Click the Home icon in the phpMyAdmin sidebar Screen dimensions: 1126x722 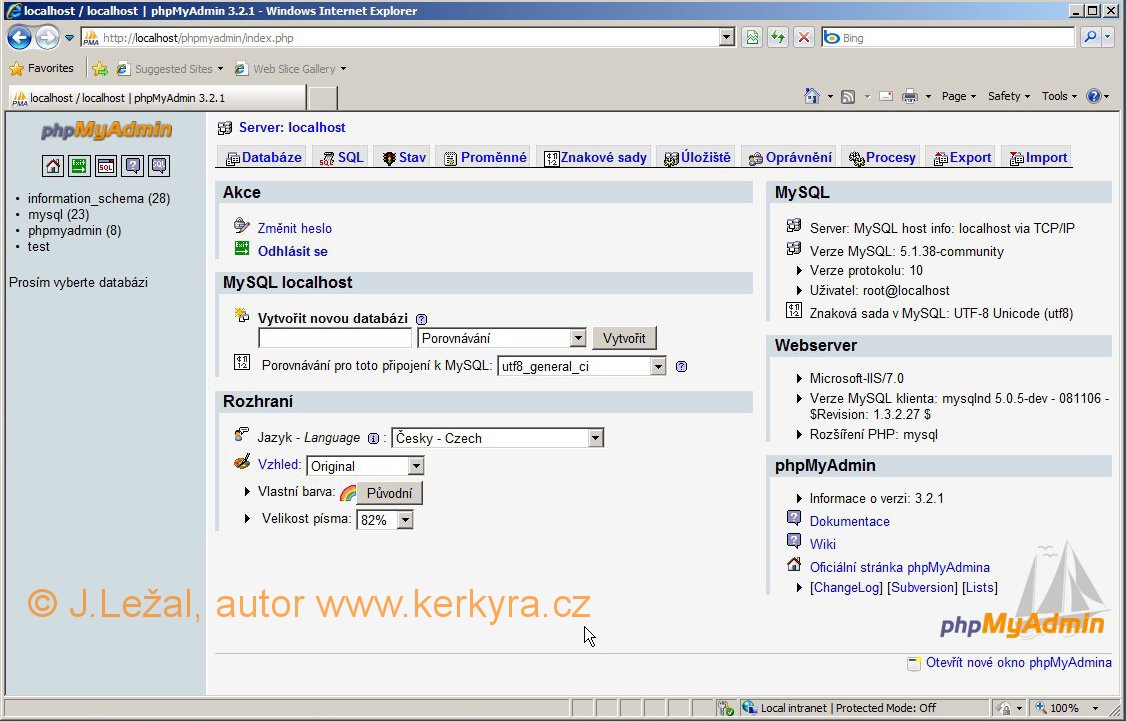point(53,166)
